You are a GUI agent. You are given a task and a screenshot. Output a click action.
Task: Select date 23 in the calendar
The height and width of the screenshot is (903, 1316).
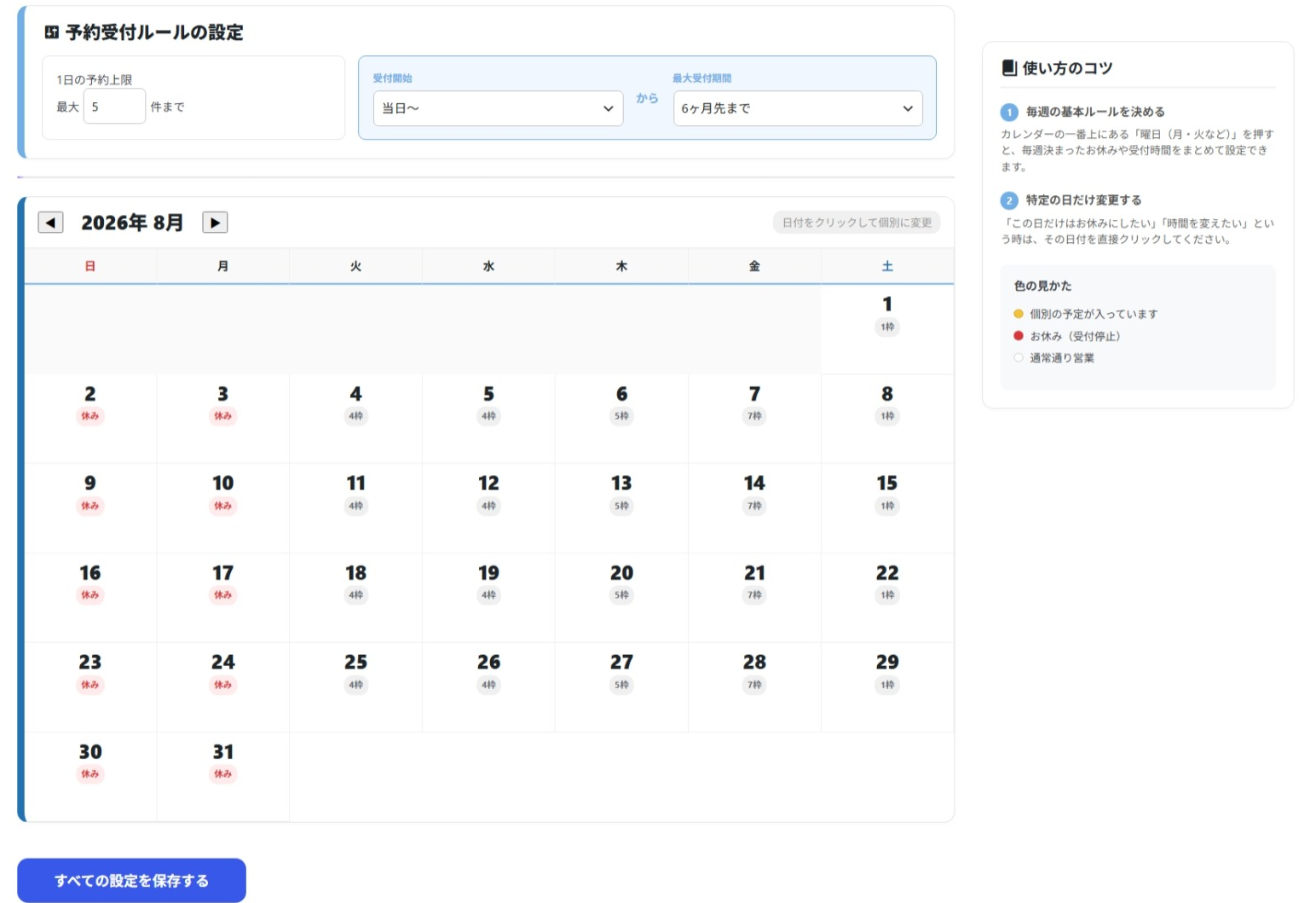pos(90,687)
